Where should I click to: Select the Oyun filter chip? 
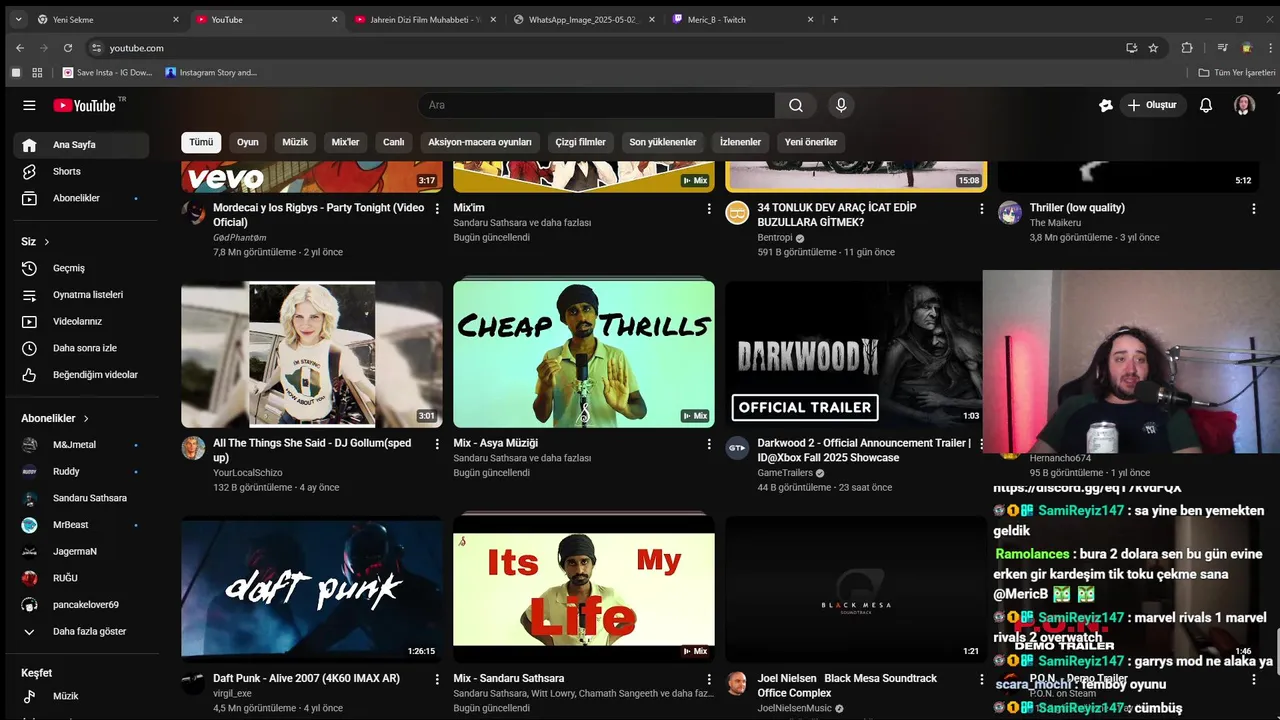248,142
